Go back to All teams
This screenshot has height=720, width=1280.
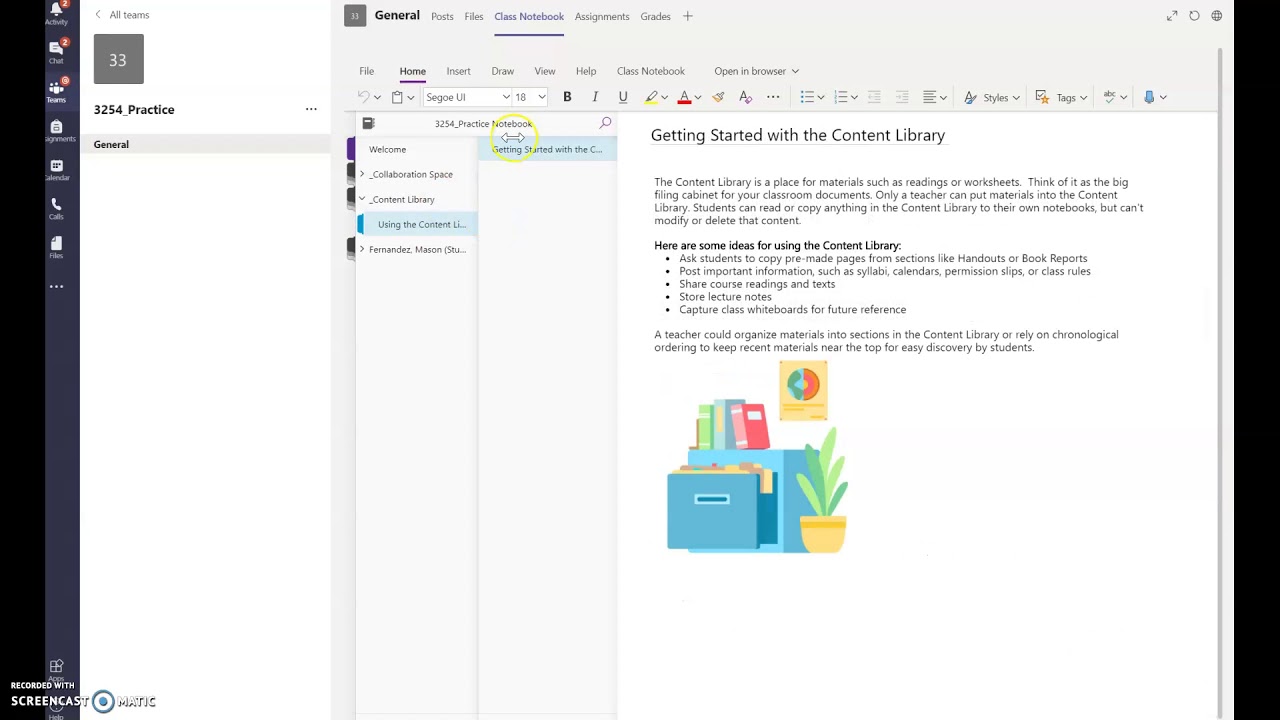[122, 15]
